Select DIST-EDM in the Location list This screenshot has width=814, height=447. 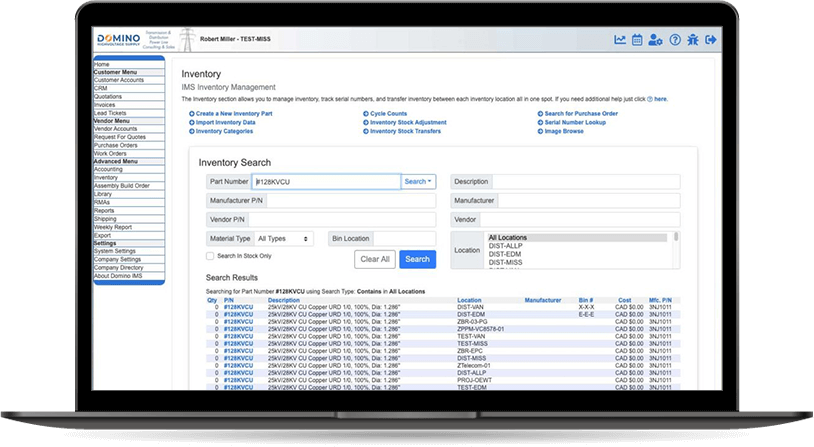(x=577, y=254)
